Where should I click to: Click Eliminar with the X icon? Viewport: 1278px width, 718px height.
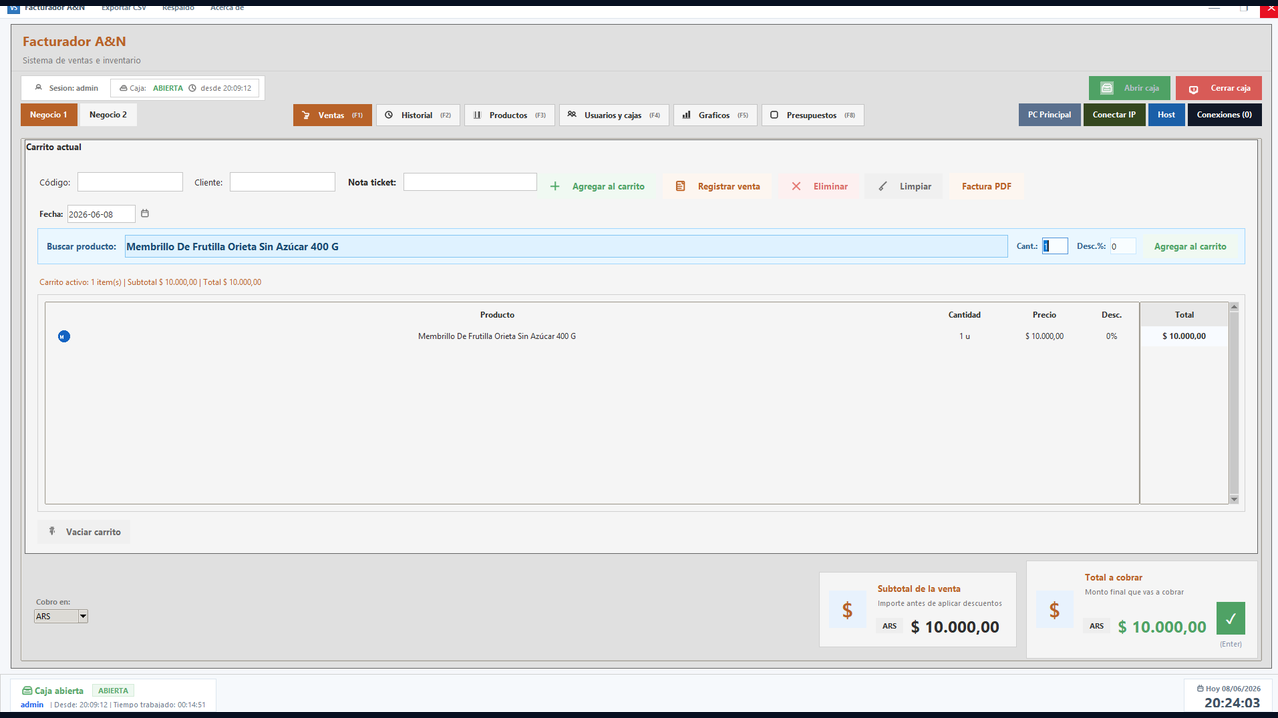819,186
